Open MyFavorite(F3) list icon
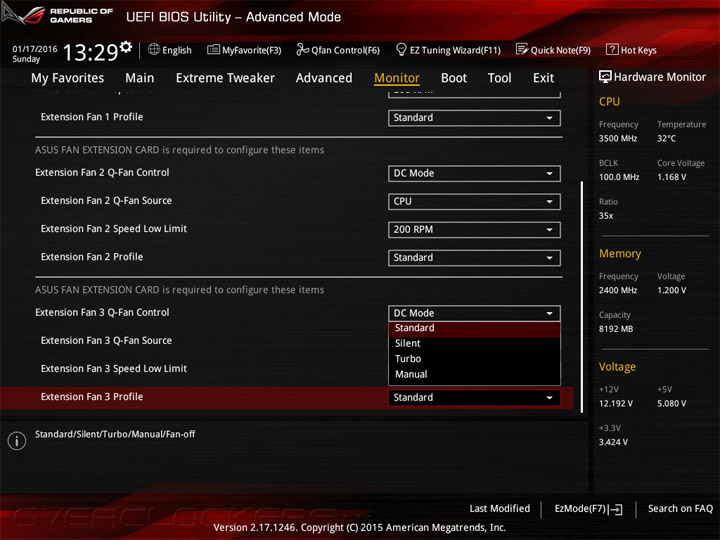The image size is (720, 540). (x=213, y=50)
